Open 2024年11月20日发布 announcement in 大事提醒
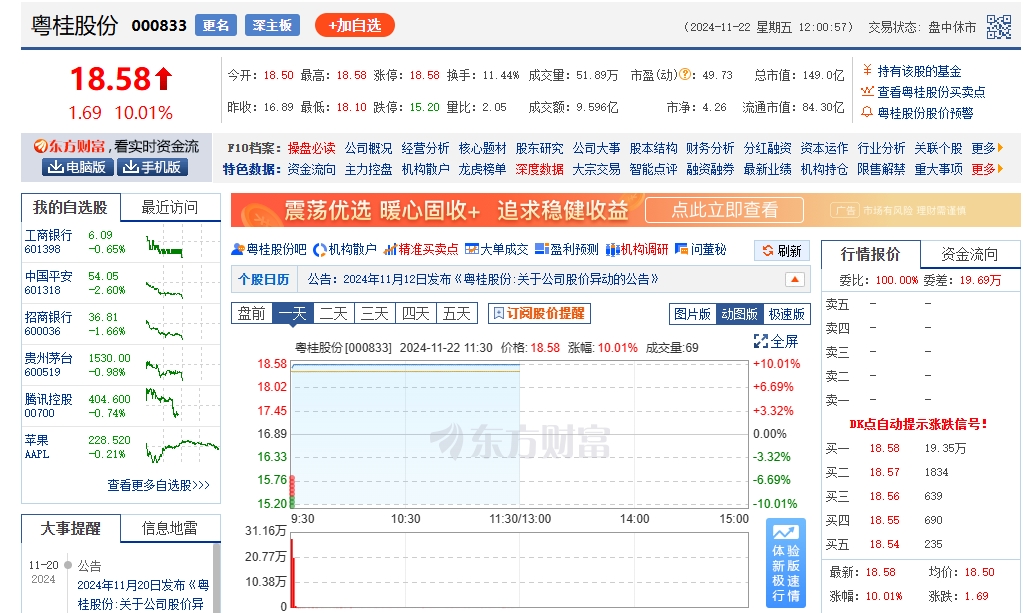The height and width of the screenshot is (613, 1030). coord(143,594)
